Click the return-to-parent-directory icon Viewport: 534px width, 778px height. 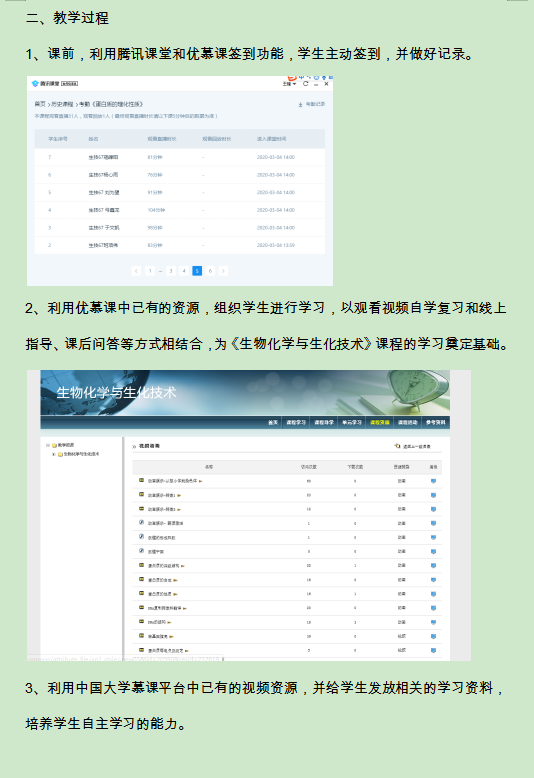click(x=397, y=446)
